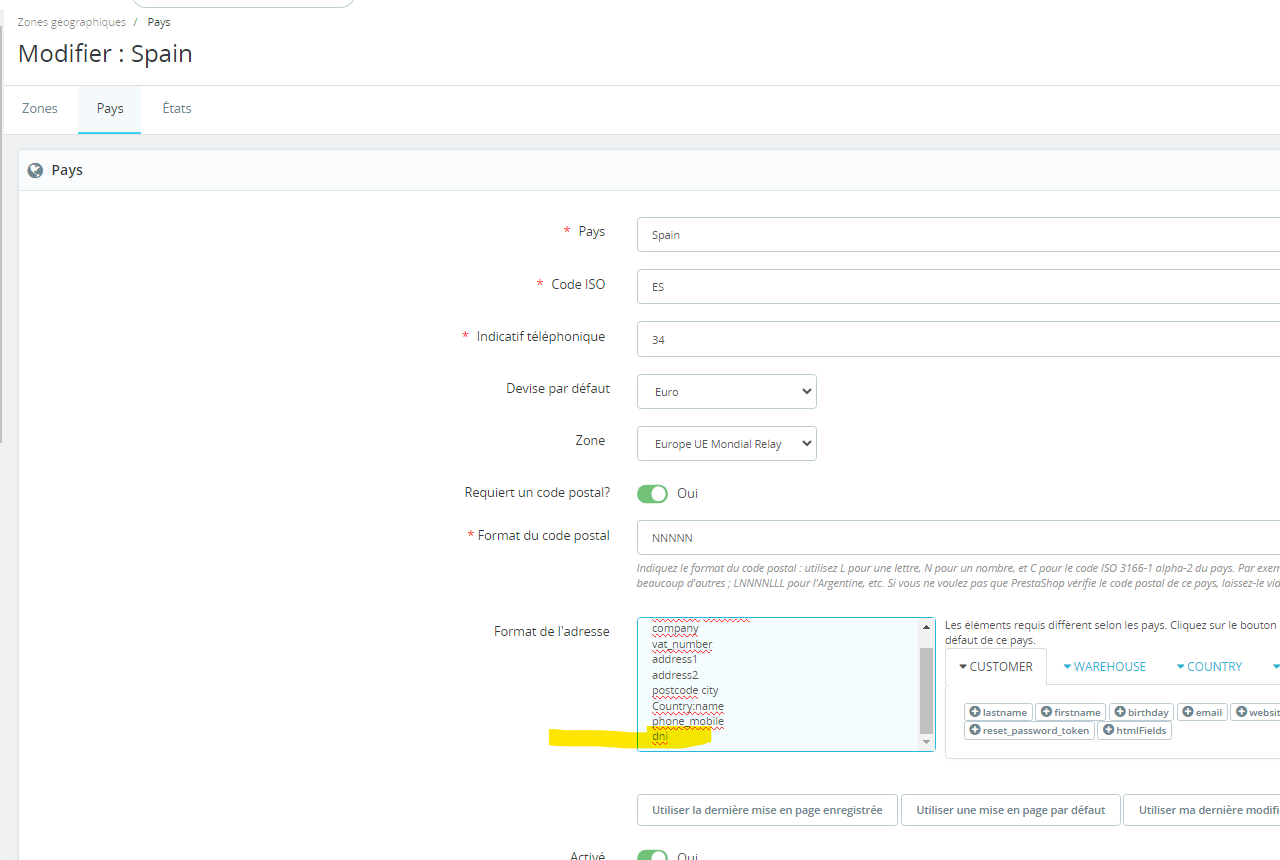This screenshot has width=1280, height=860.
Task: Switch to the États tab
Action: tap(177, 108)
